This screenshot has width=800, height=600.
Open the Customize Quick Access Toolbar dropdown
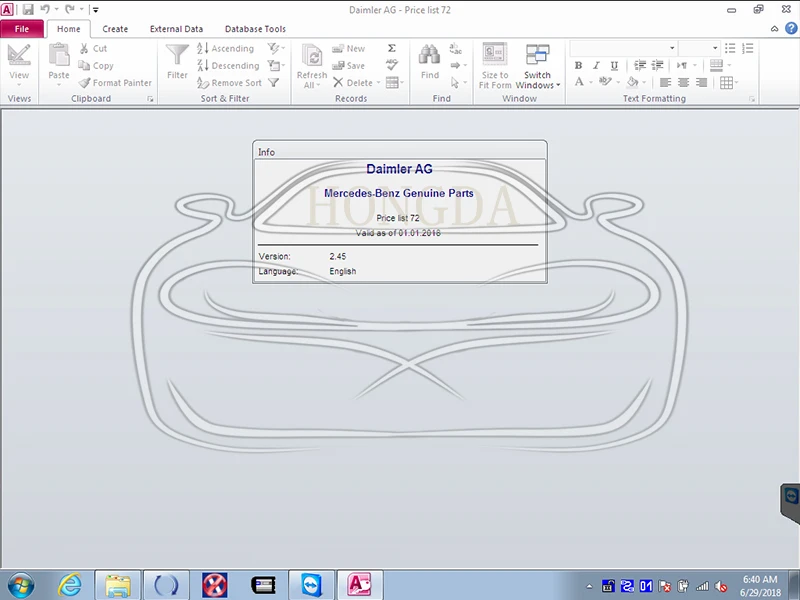(95, 10)
